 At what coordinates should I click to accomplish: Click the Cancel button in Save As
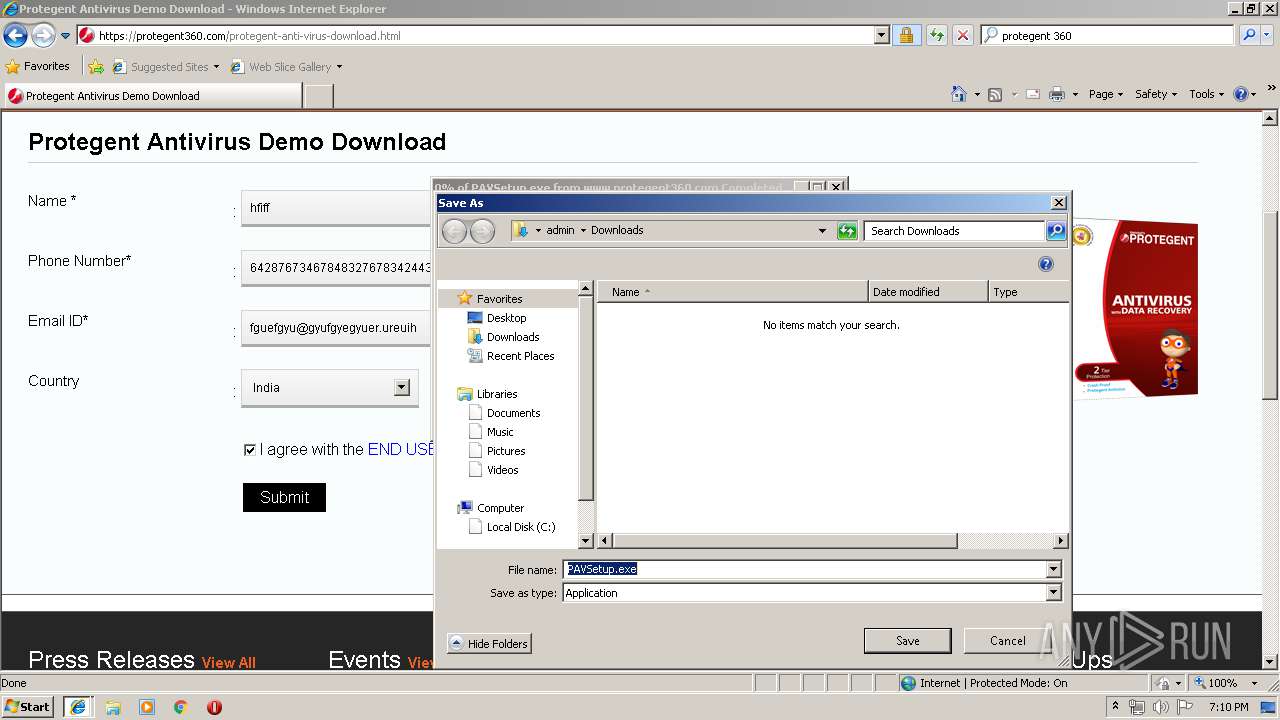1007,641
